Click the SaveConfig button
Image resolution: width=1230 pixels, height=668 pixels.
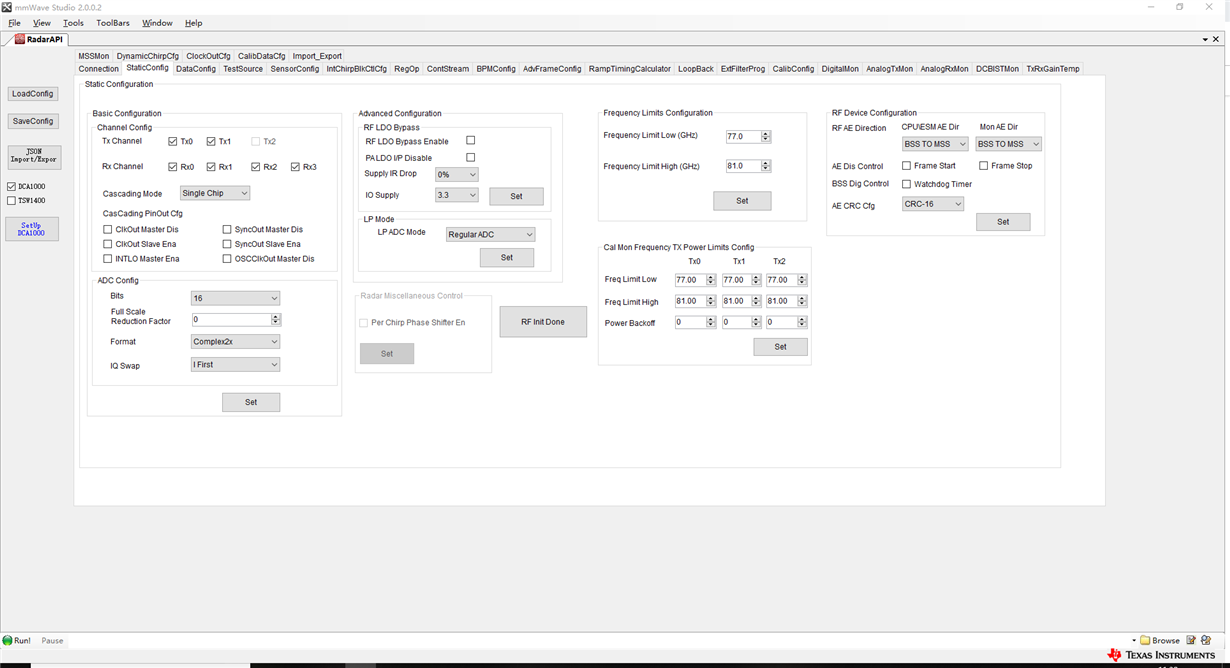[33, 121]
